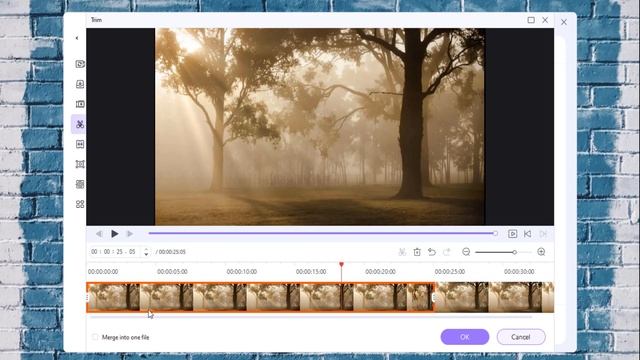This screenshot has width=640, height=360.
Task: Delete the selected segment with trash icon
Action: coord(417,252)
